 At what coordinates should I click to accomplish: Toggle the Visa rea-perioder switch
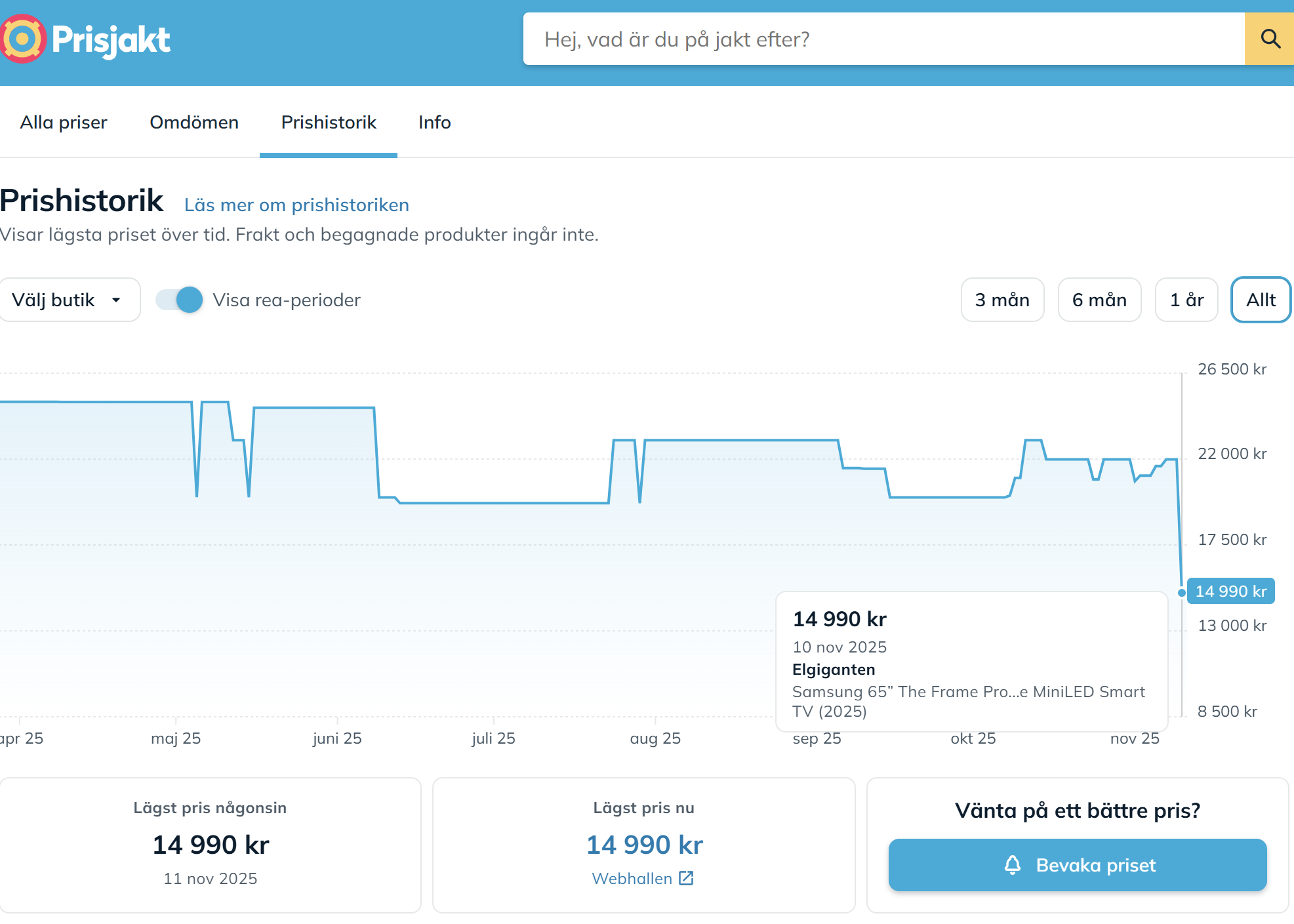click(x=180, y=300)
